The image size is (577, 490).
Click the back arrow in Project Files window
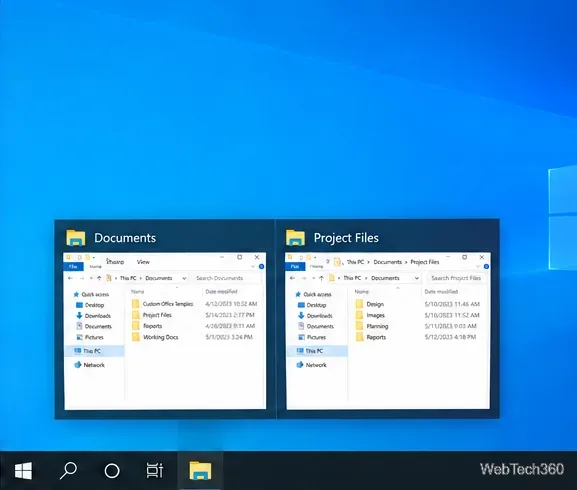(x=293, y=278)
